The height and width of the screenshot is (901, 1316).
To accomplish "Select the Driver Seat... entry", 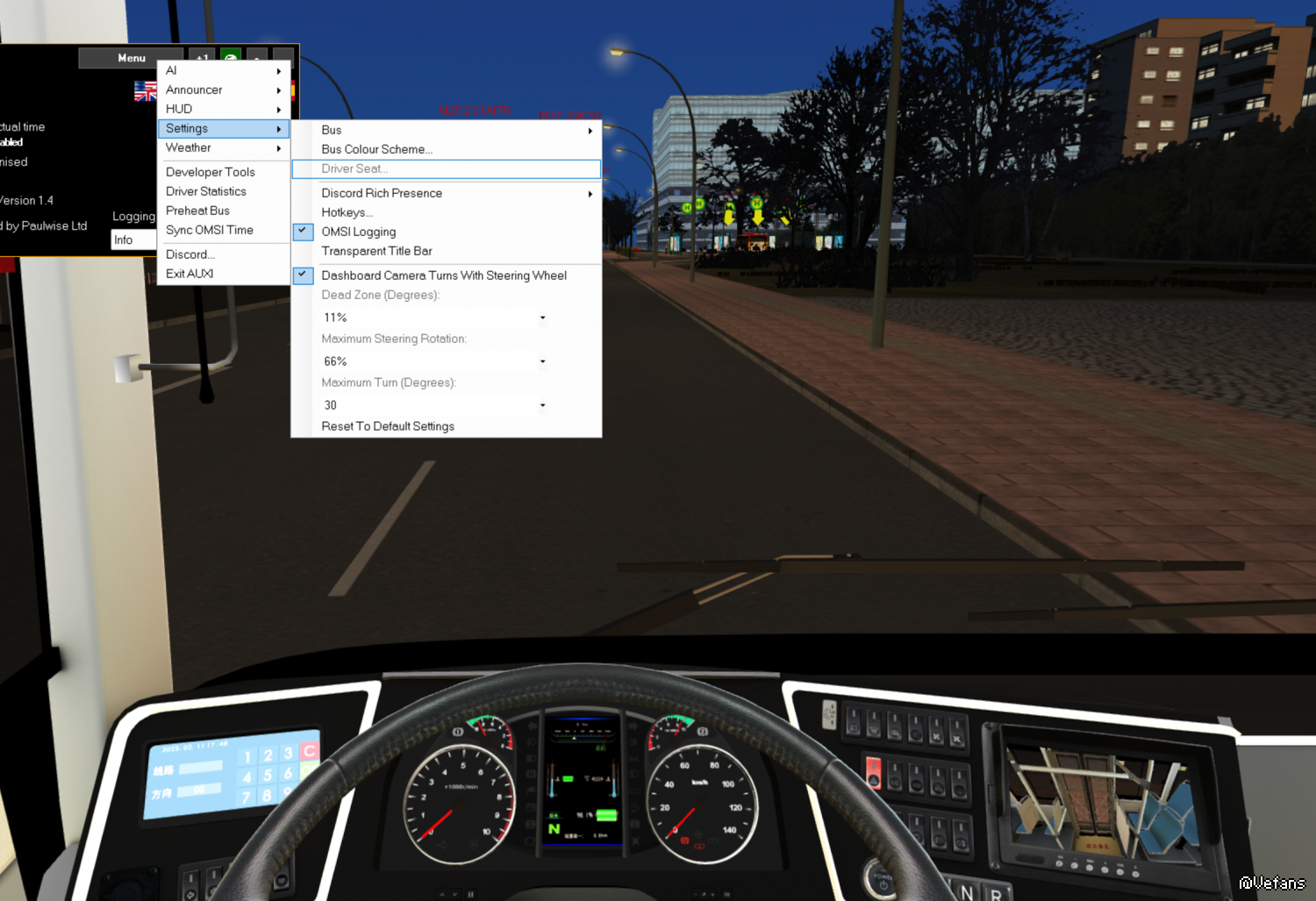I will click(x=447, y=168).
